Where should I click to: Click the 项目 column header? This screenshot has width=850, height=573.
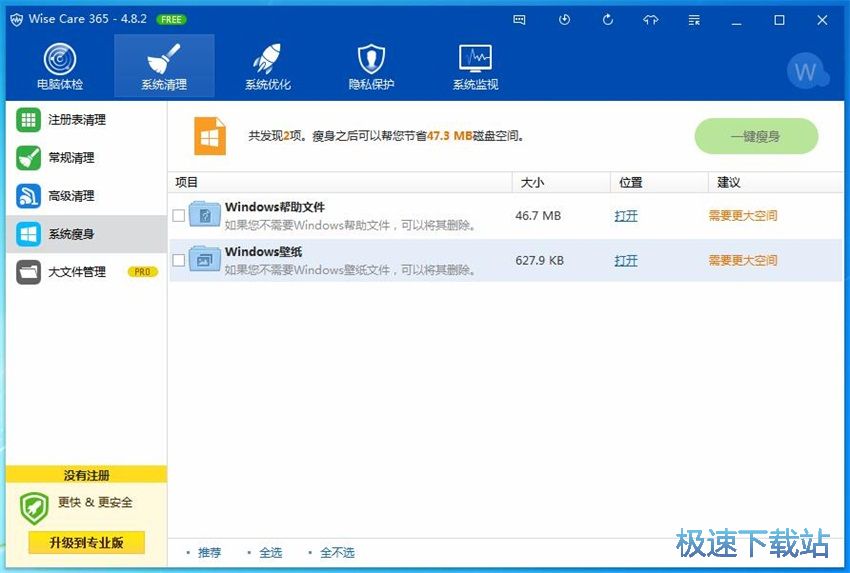pyautogui.click(x=340, y=182)
